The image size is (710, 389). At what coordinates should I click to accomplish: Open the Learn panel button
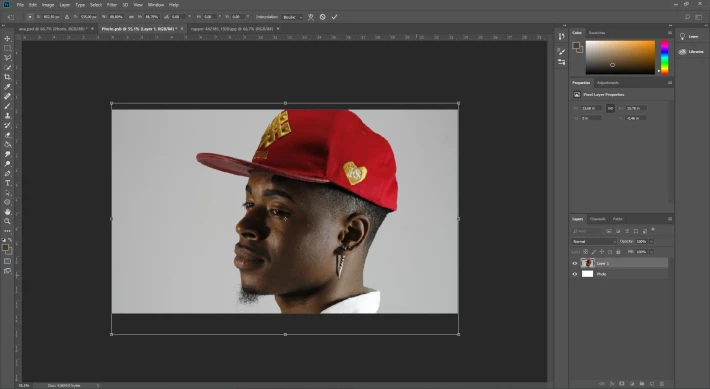click(x=691, y=36)
